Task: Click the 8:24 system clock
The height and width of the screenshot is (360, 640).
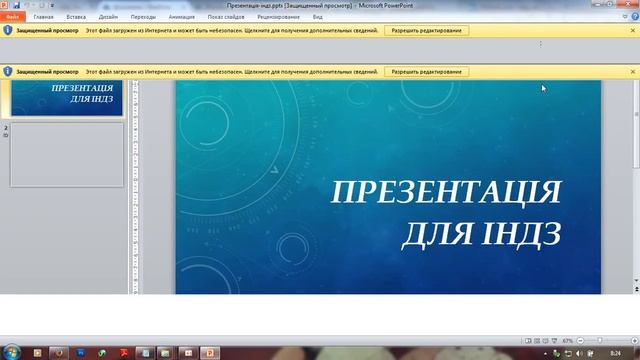Action: [616, 353]
